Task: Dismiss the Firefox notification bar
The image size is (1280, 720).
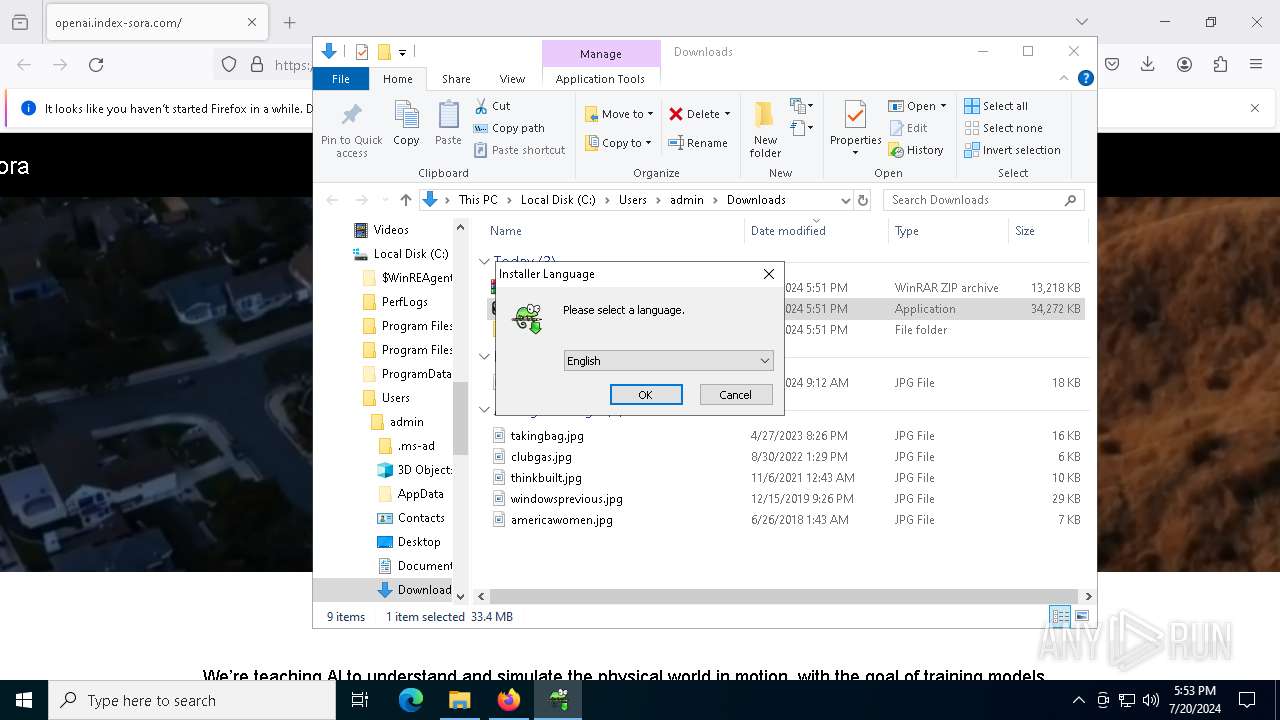Action: [1255, 108]
